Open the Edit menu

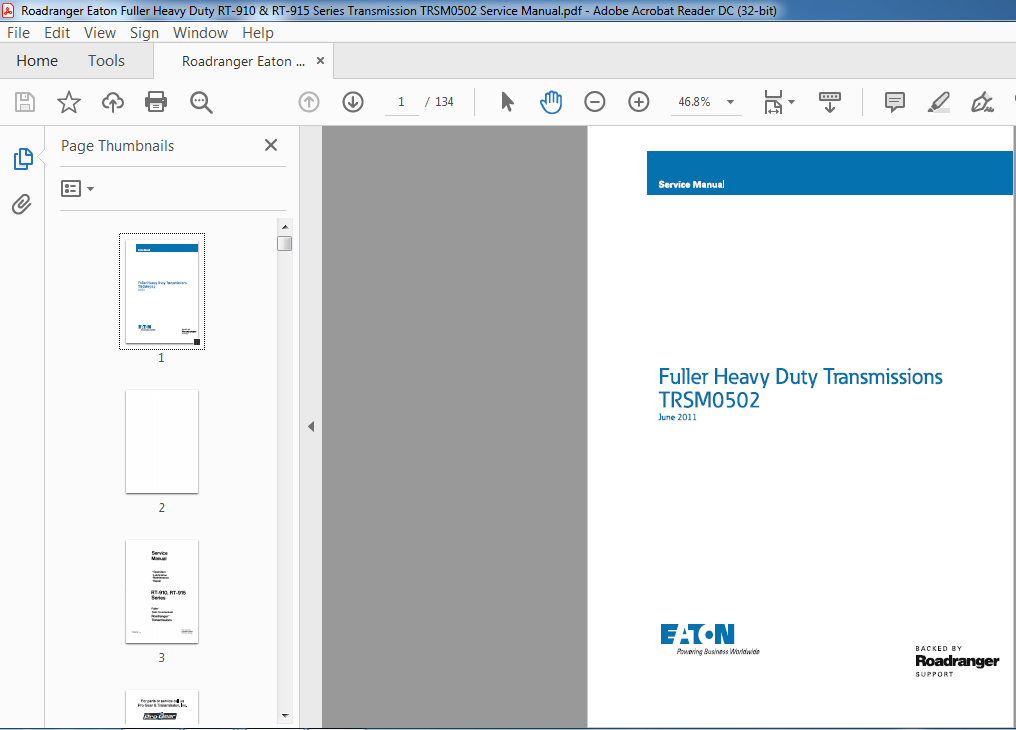pyautogui.click(x=57, y=32)
